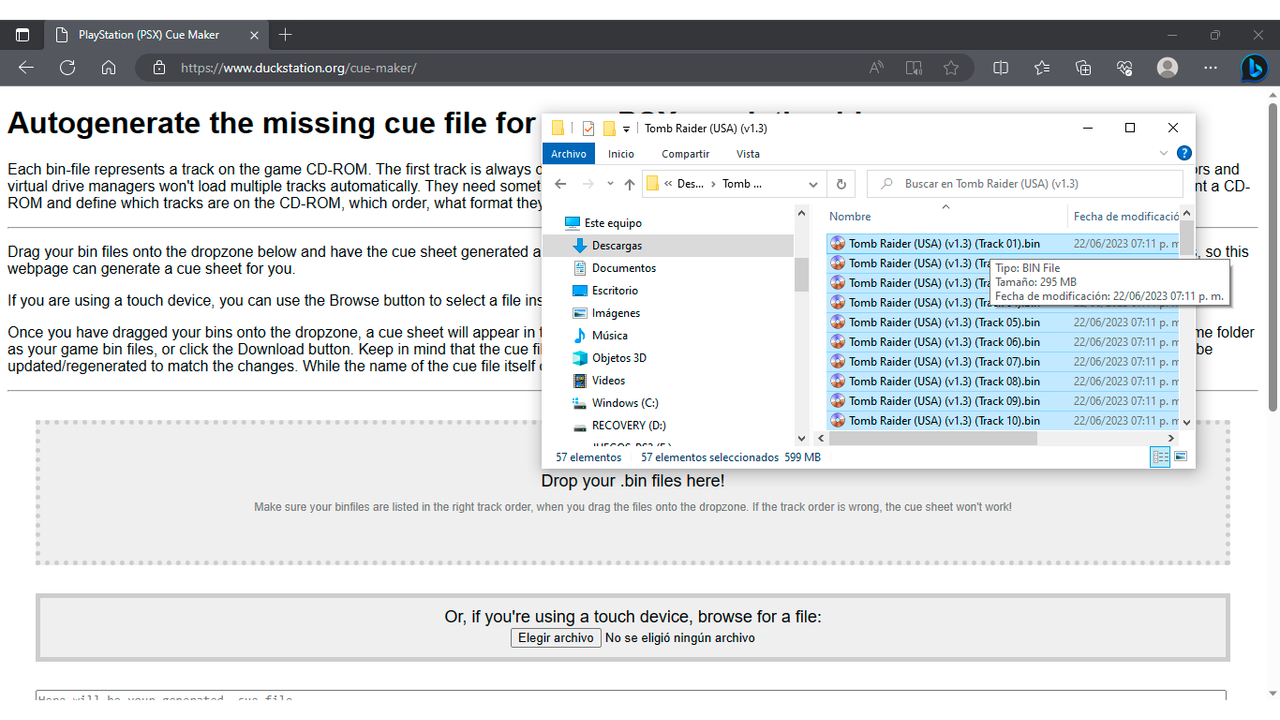The height and width of the screenshot is (720, 1280).
Task: Select Tomb Raider Track 05.bin file
Action: tap(1003, 322)
